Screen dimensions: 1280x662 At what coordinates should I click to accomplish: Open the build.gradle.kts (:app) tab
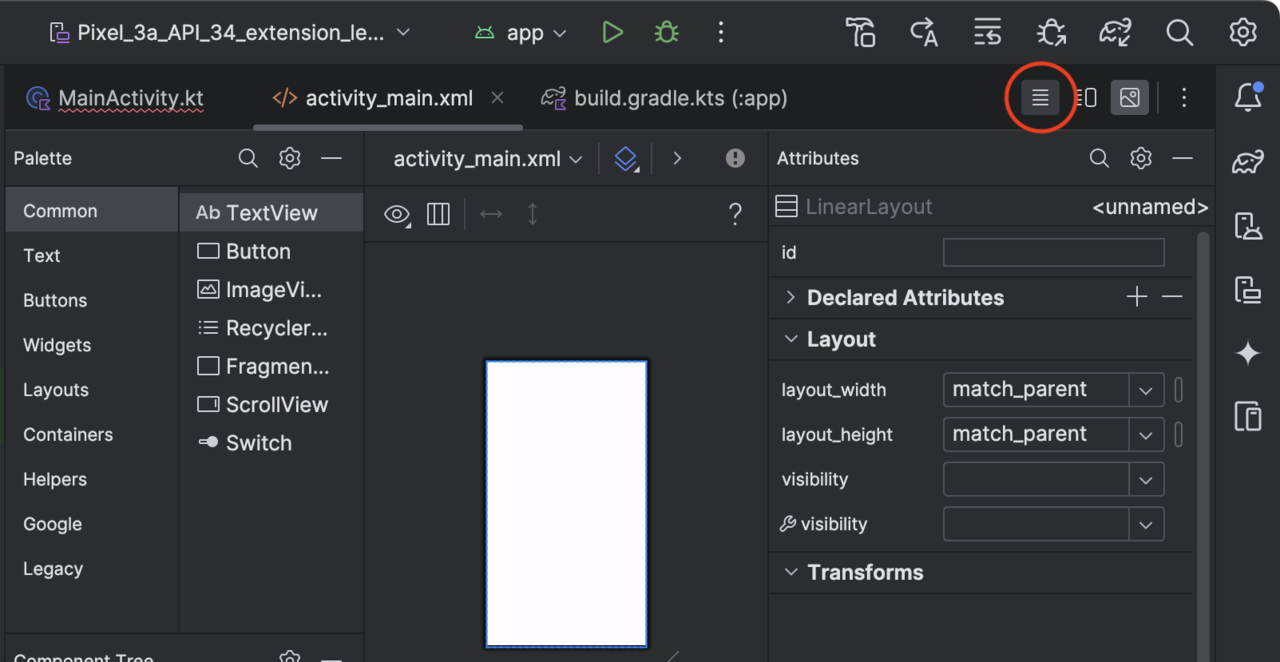click(x=680, y=98)
